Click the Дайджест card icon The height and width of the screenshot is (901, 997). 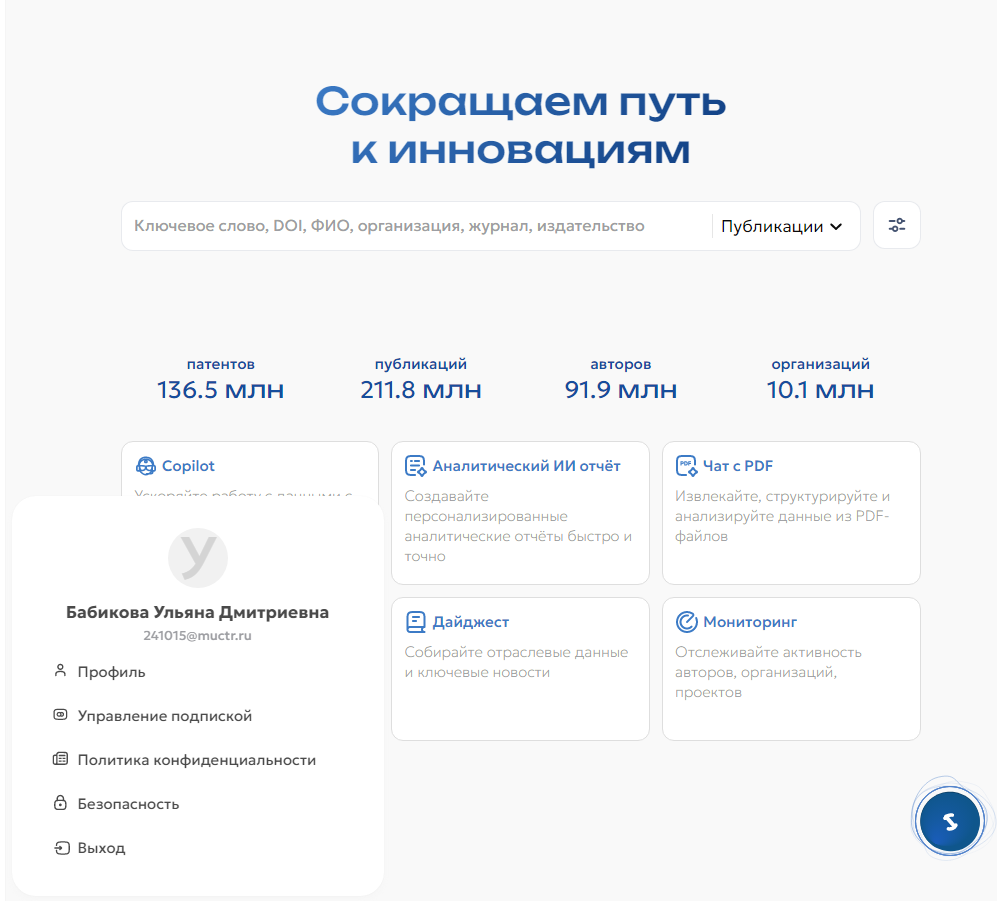[416, 622]
